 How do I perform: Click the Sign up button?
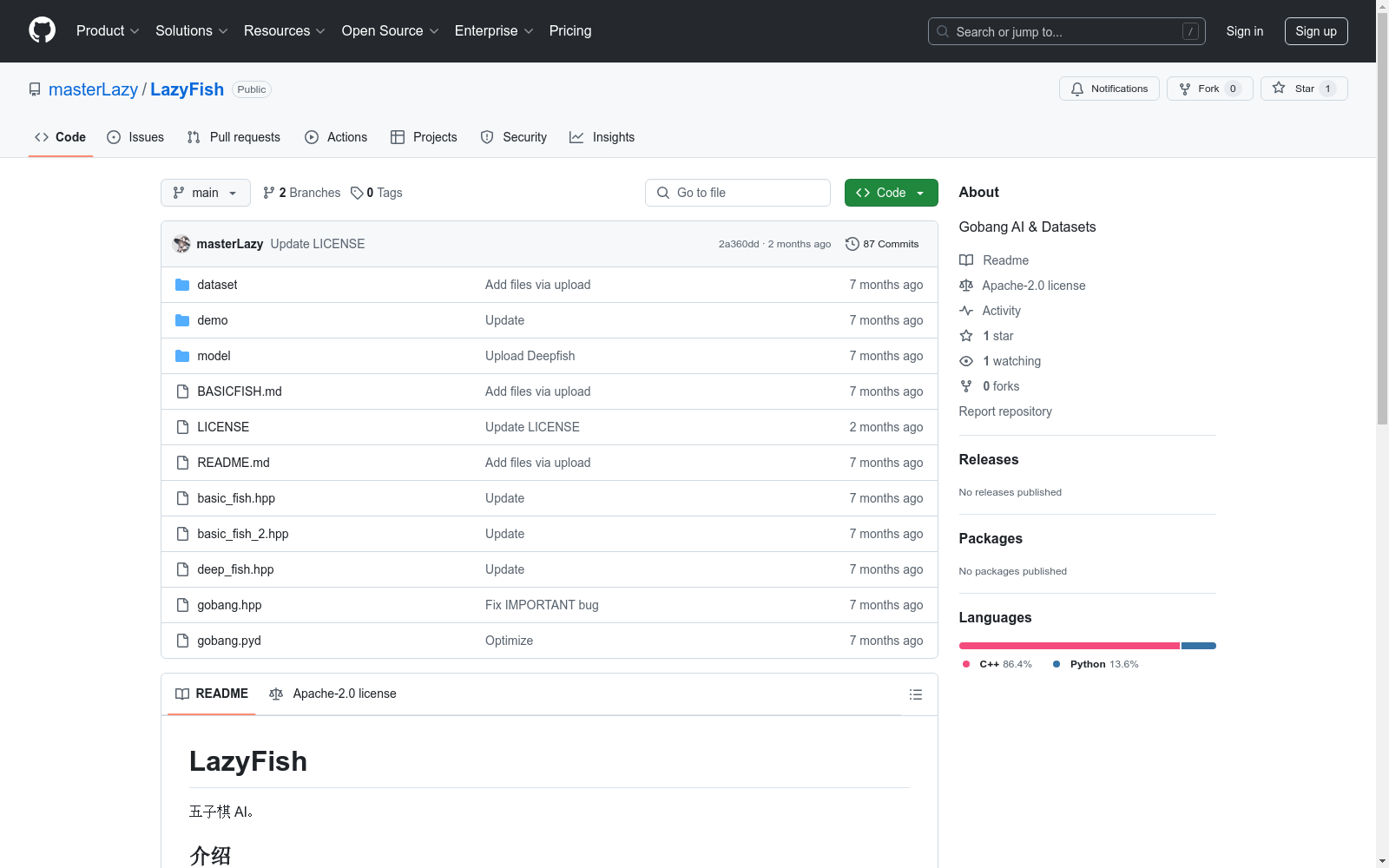[x=1316, y=31]
